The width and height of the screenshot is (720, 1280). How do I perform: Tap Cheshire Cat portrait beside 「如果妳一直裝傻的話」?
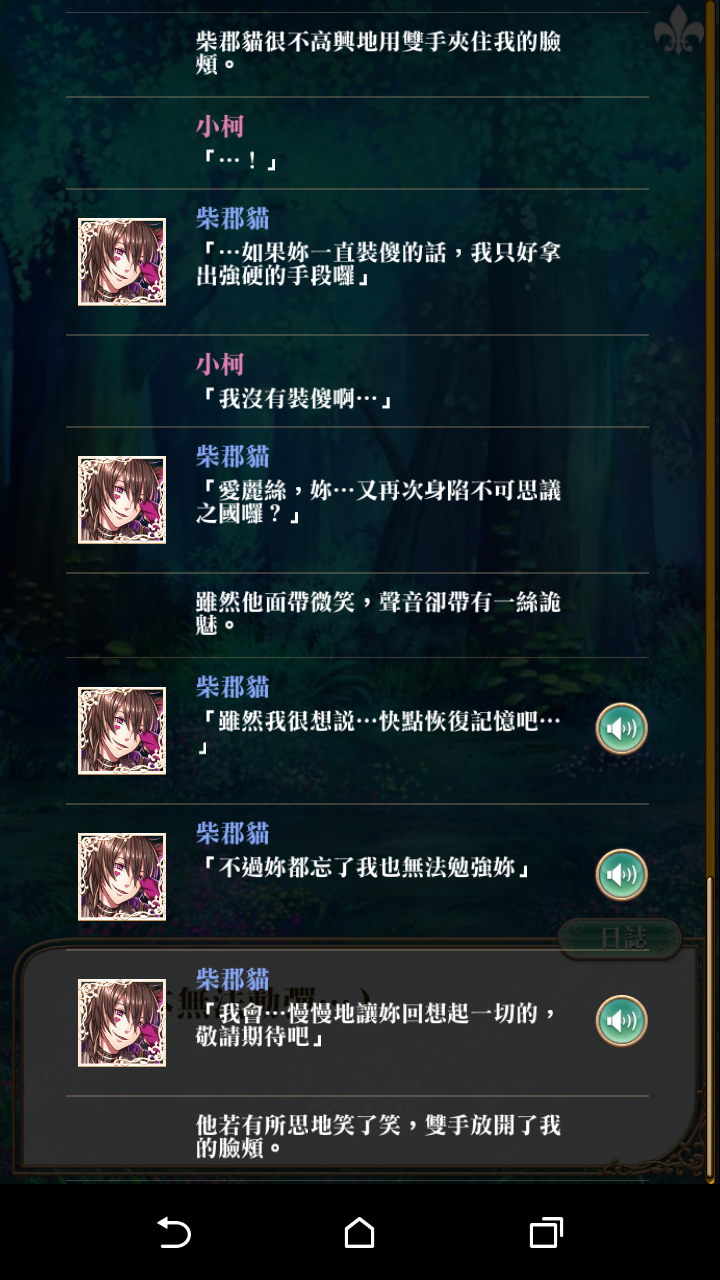(122, 262)
